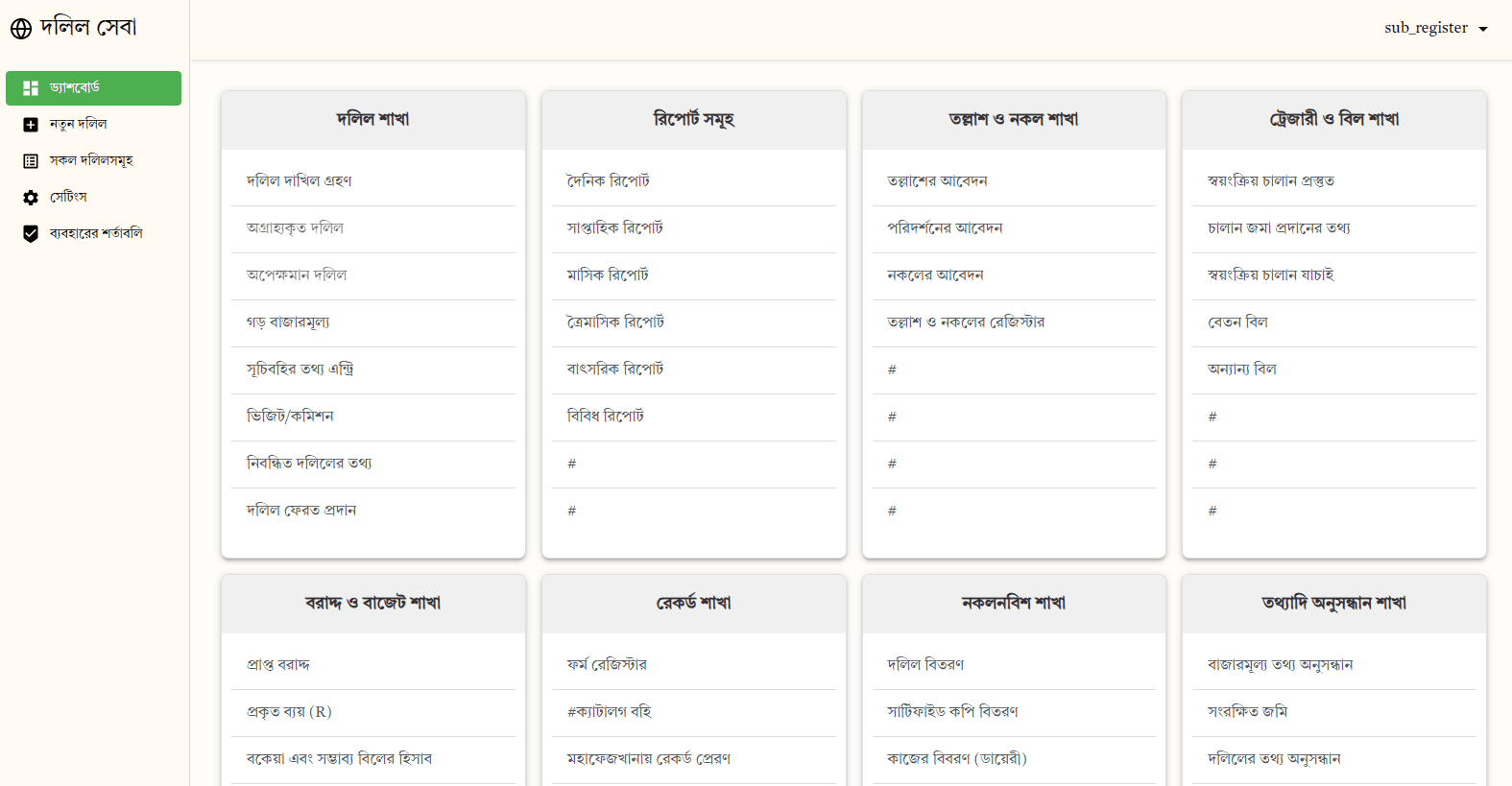Open অপেক্ষমান দলিল link

[297, 275]
